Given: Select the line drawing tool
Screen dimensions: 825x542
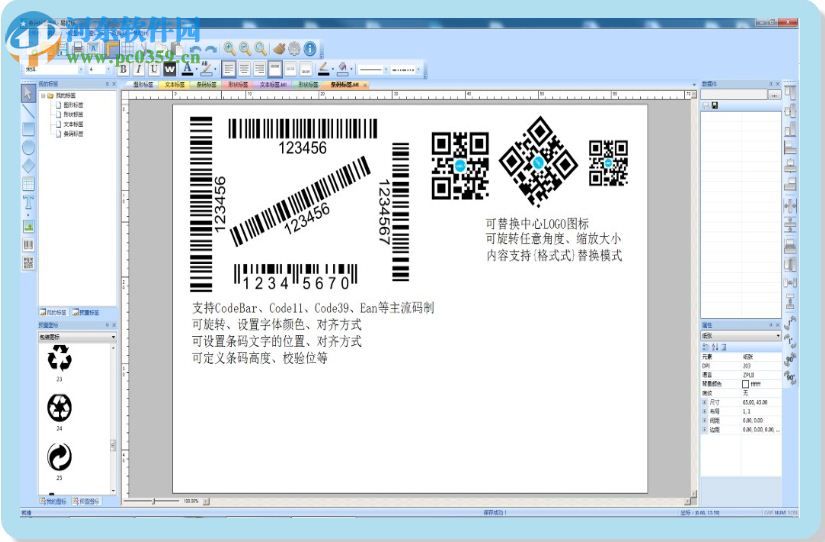Looking at the screenshot, I should coord(28,112).
